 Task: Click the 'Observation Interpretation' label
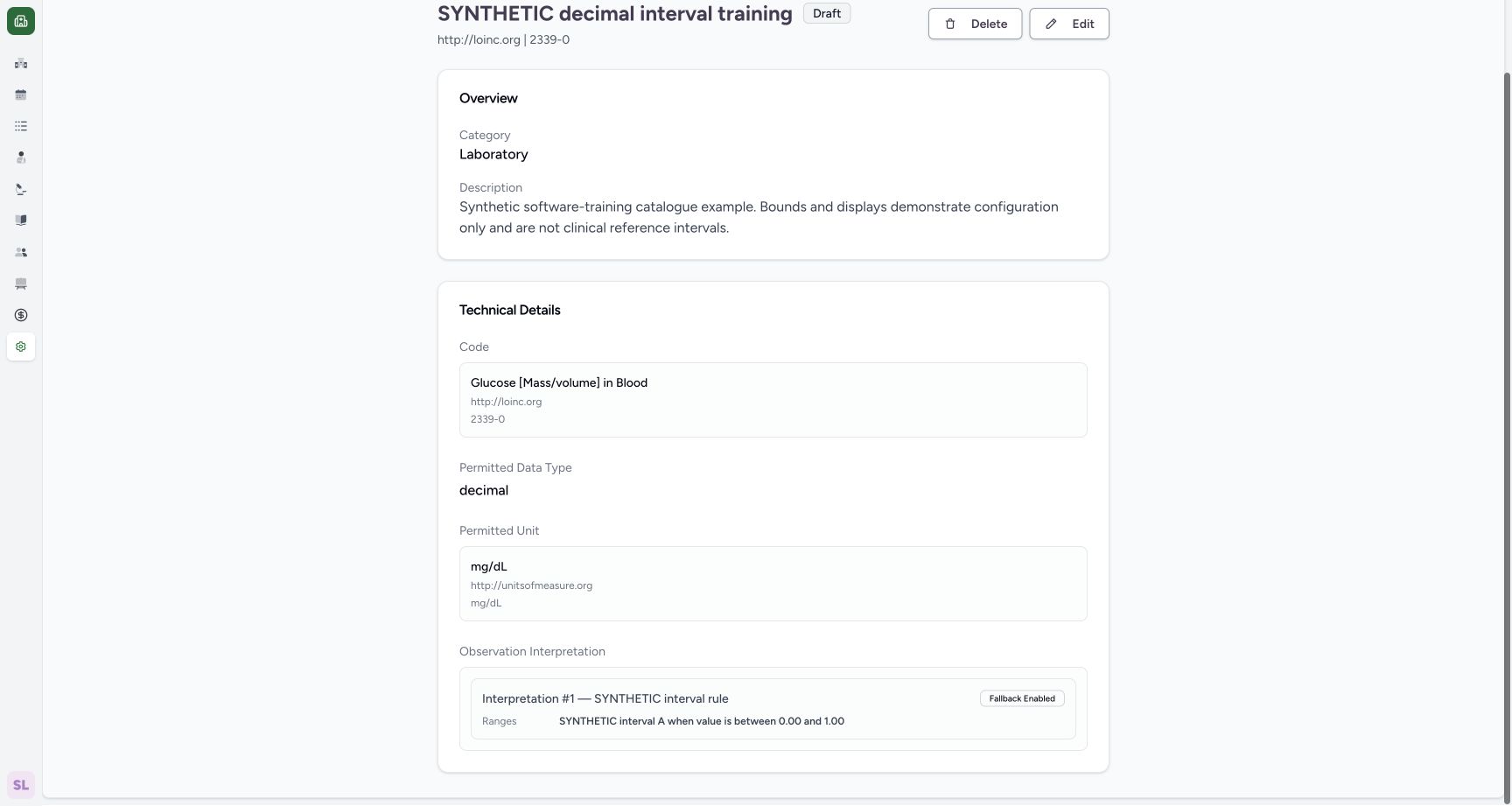click(532, 651)
